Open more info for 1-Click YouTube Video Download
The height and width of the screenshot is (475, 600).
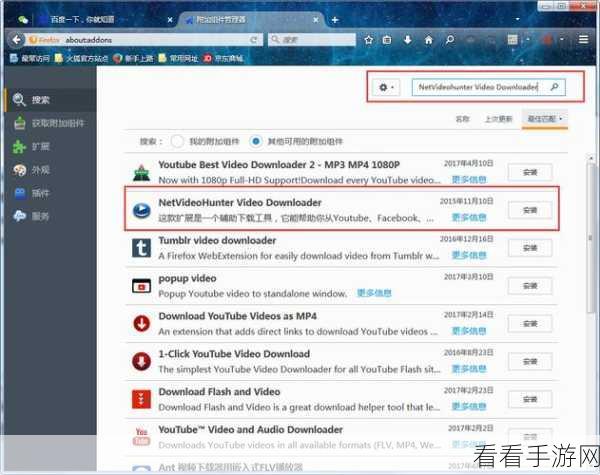(469, 369)
